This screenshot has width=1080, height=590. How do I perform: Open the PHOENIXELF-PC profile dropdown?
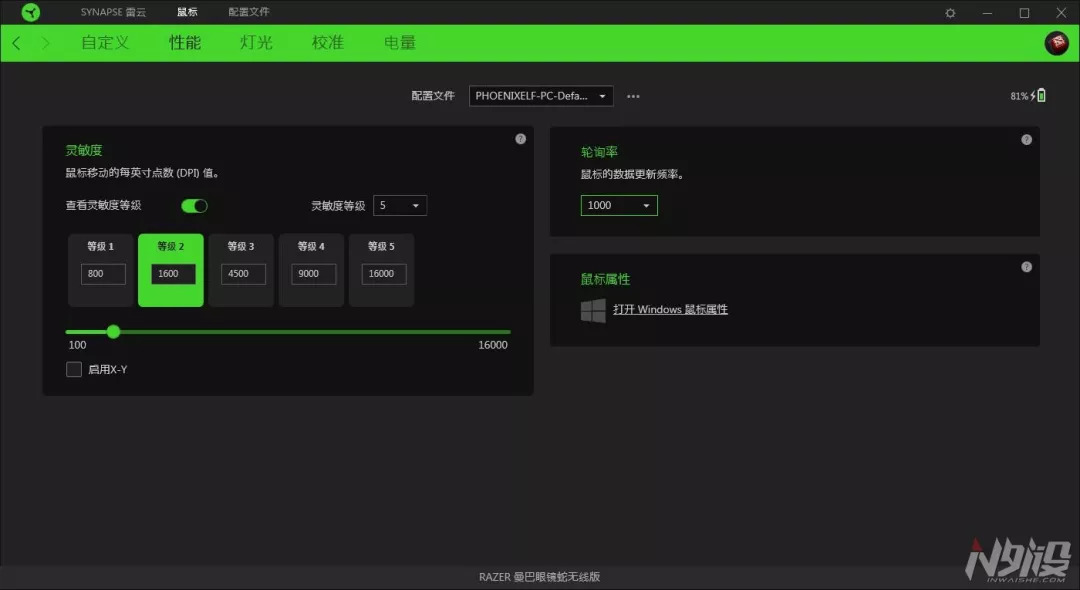click(540, 96)
